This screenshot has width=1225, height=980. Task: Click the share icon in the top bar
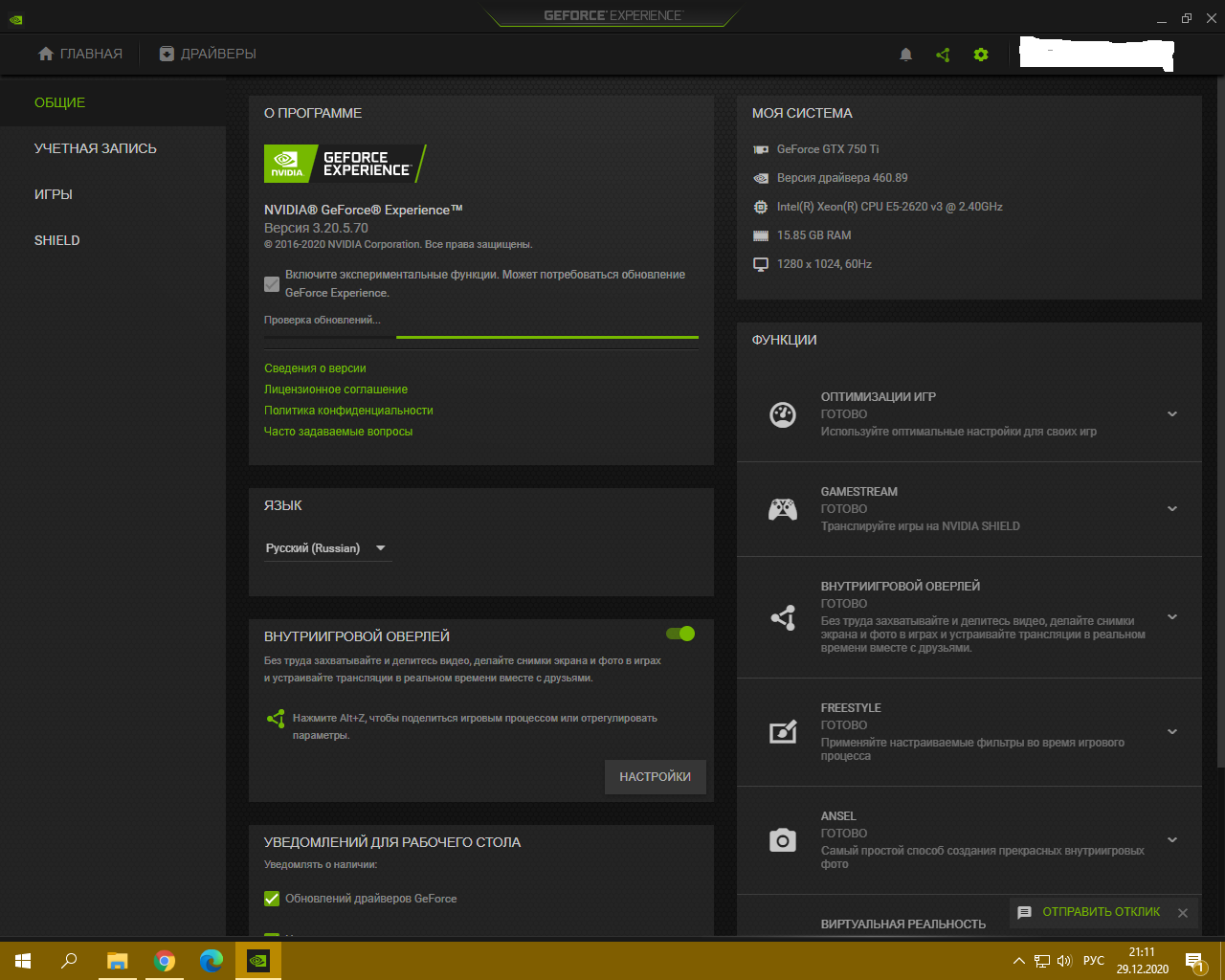point(943,55)
